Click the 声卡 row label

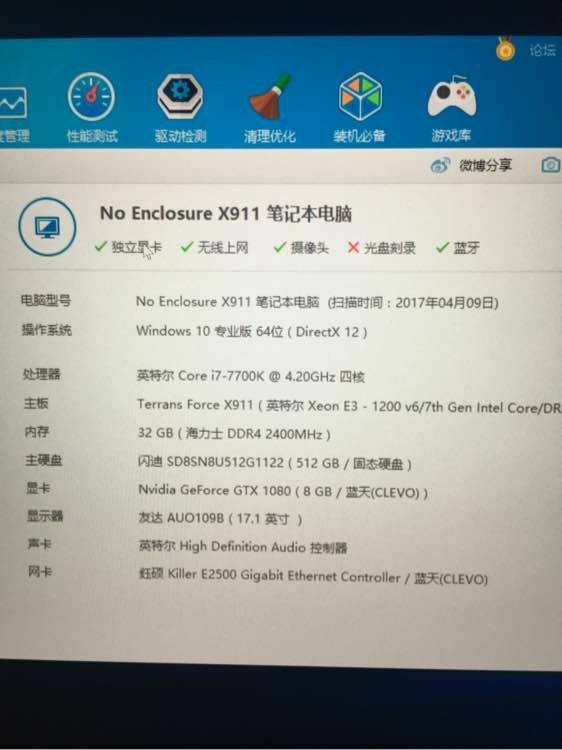(40, 544)
